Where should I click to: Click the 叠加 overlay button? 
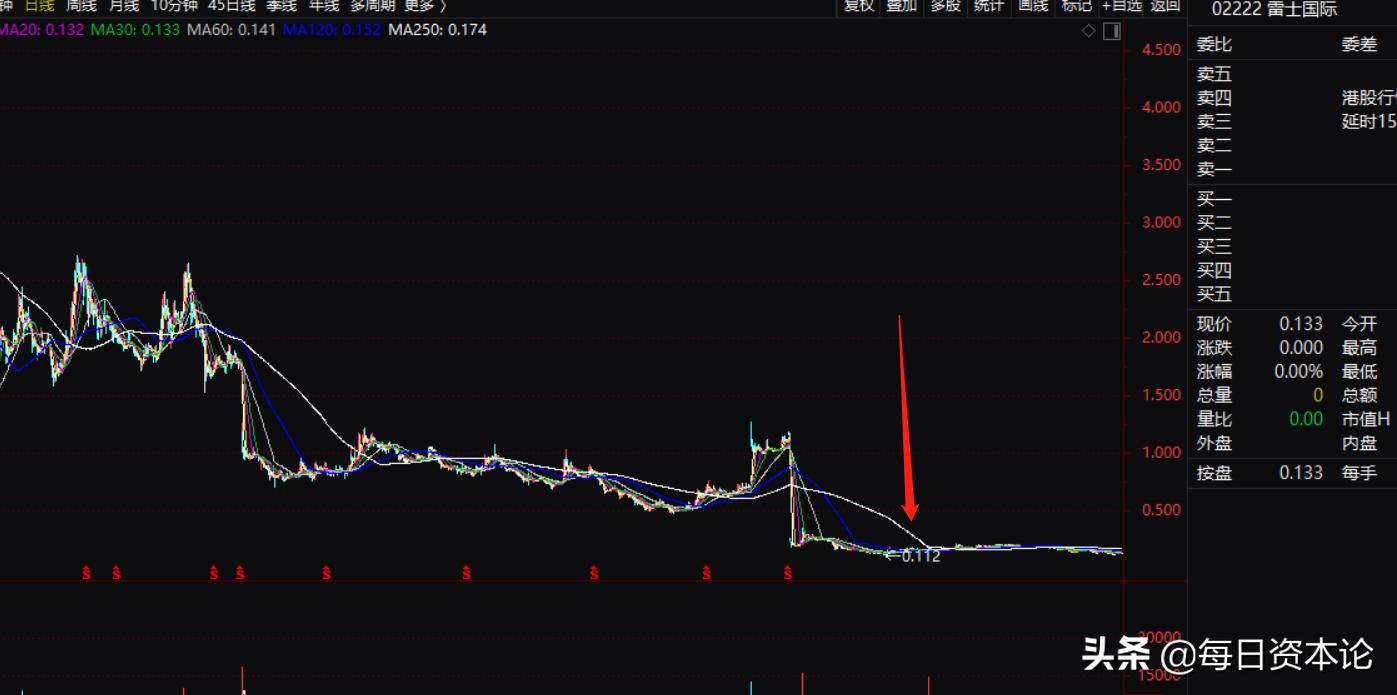901,6
